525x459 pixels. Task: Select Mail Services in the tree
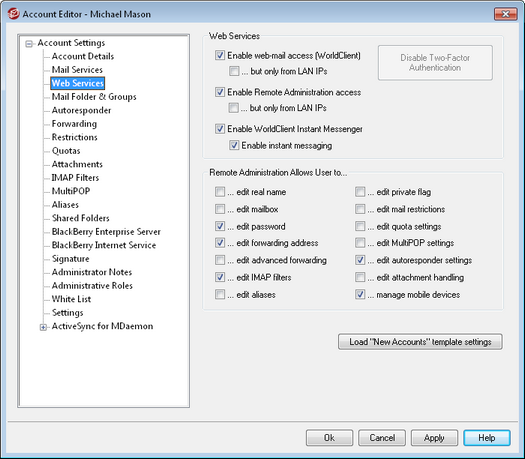77,70
